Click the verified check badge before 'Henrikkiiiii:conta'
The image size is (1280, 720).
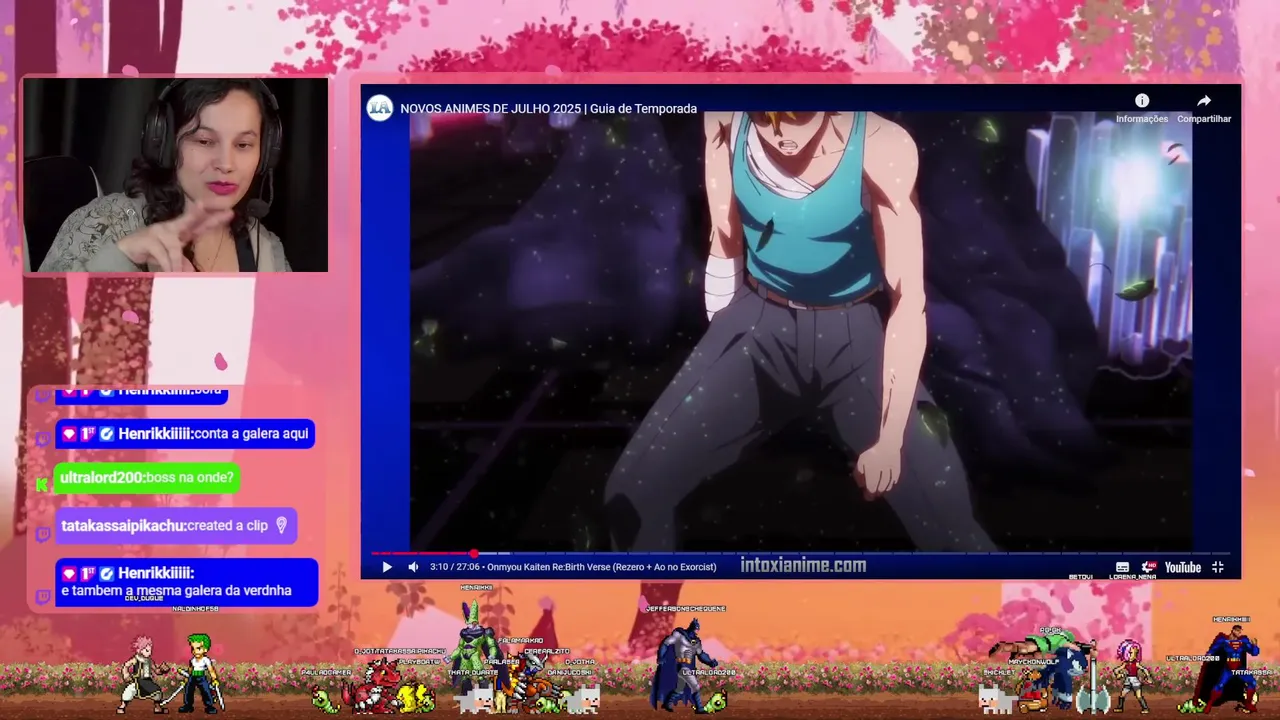click(x=106, y=434)
